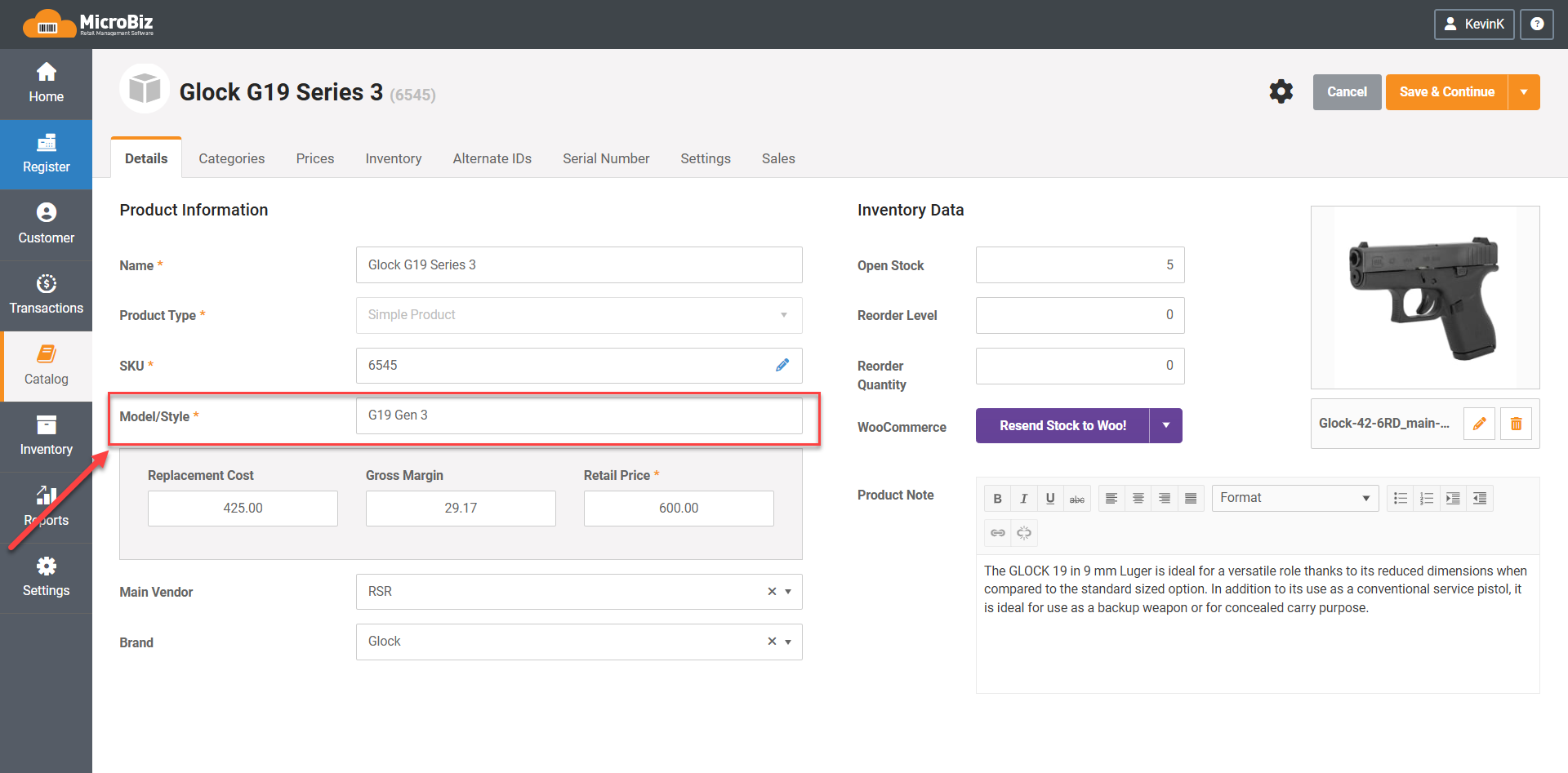Toggle strikethrough formatting in the note editor
The height and width of the screenshot is (773, 1568).
click(x=1077, y=499)
